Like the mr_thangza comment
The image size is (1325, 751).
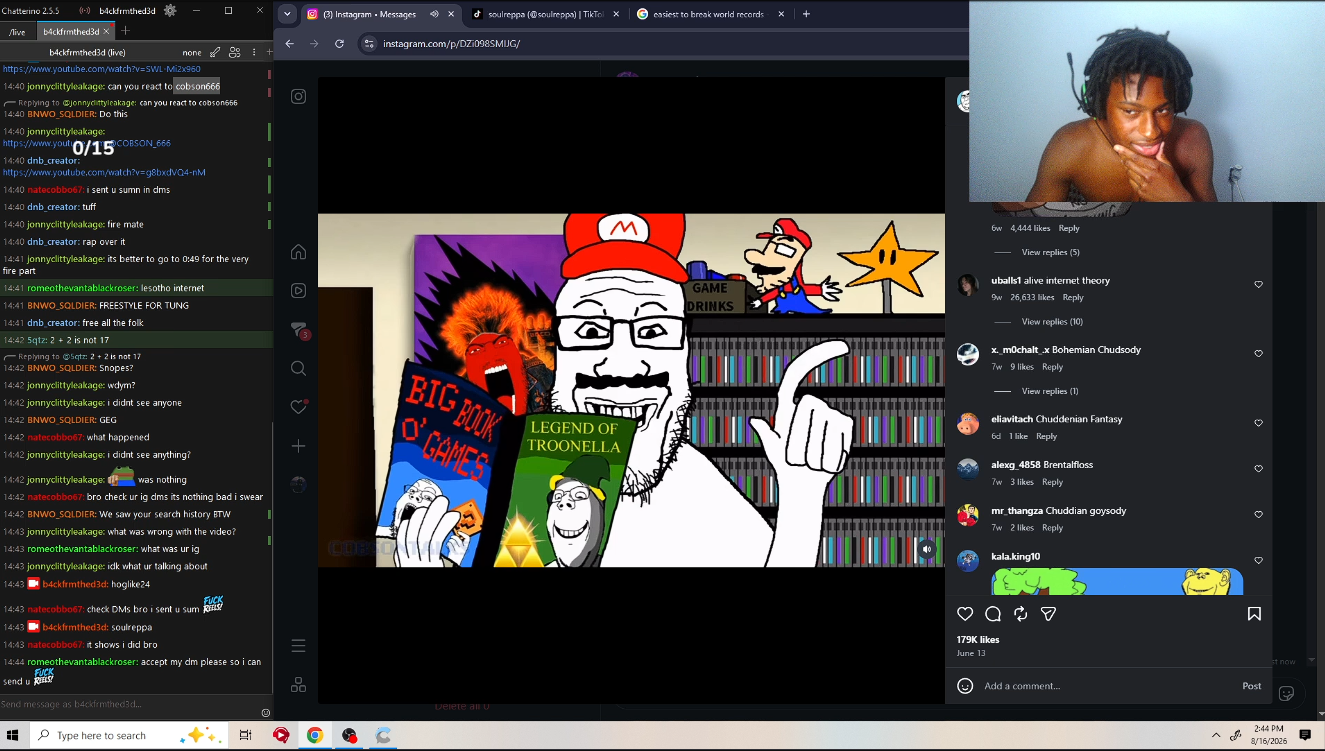1258,515
